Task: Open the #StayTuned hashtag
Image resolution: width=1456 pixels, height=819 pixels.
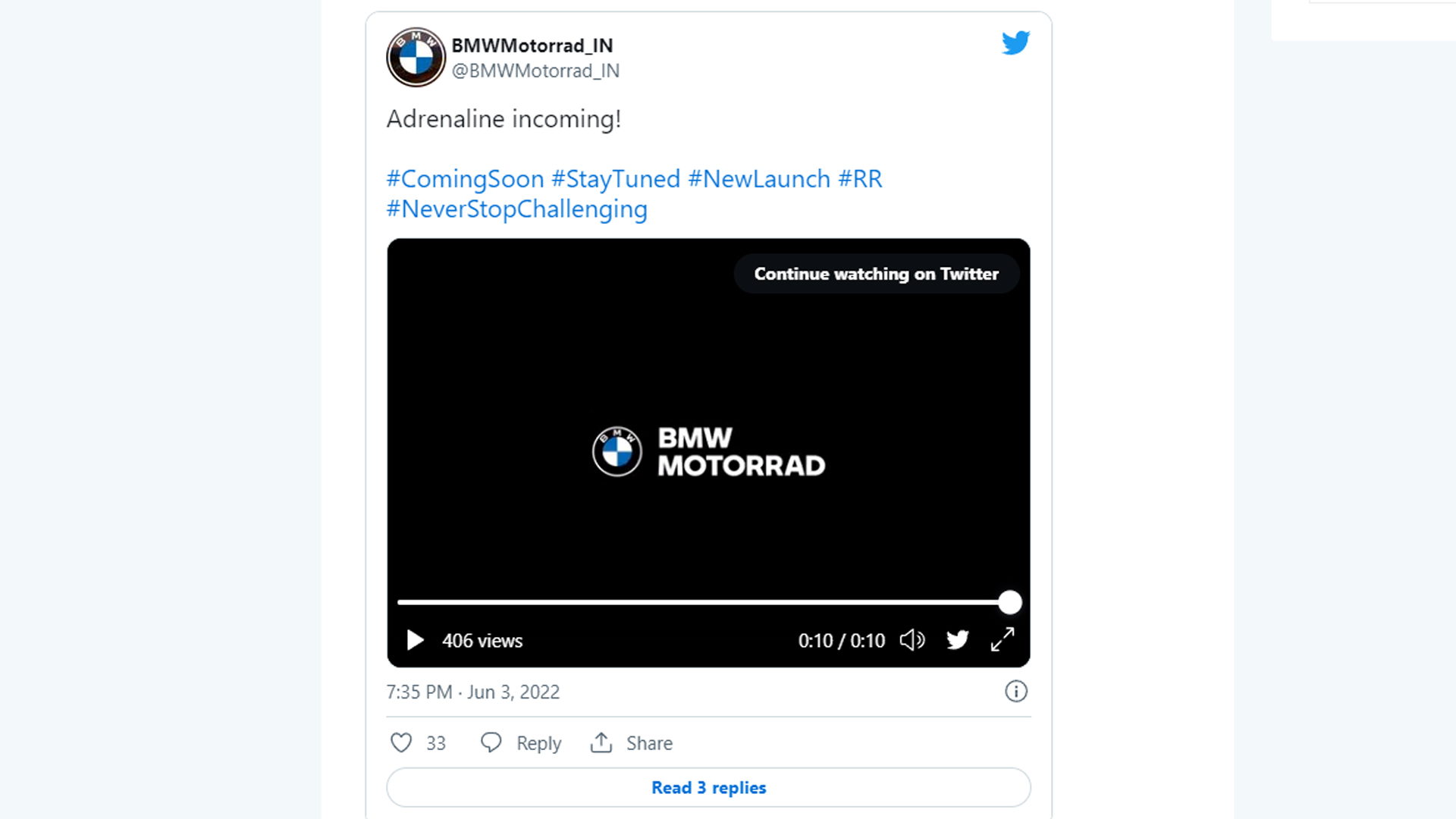Action: (616, 180)
